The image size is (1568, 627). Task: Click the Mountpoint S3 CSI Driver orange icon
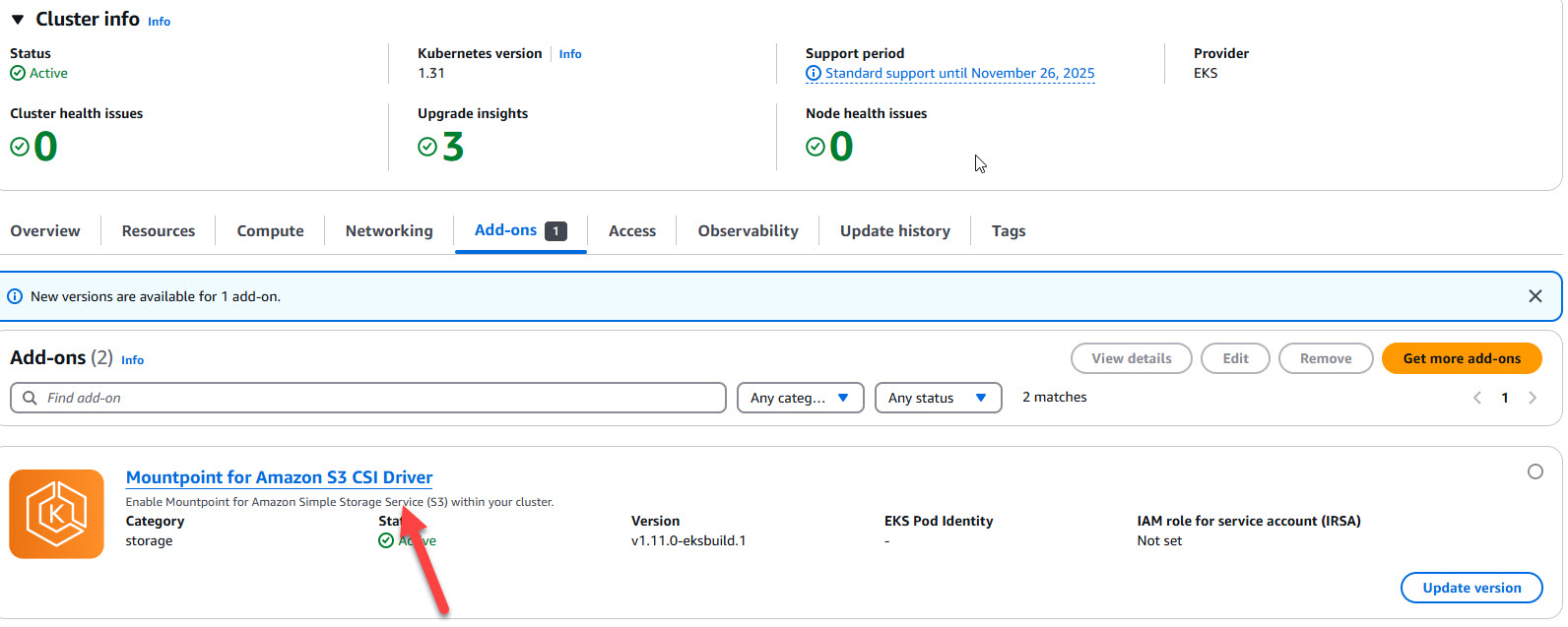(x=57, y=514)
